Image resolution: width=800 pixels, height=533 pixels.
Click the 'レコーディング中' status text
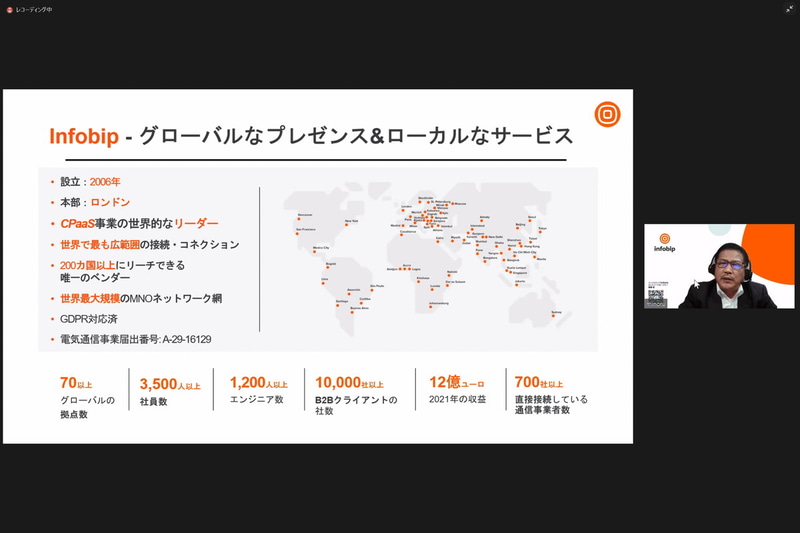coord(34,10)
